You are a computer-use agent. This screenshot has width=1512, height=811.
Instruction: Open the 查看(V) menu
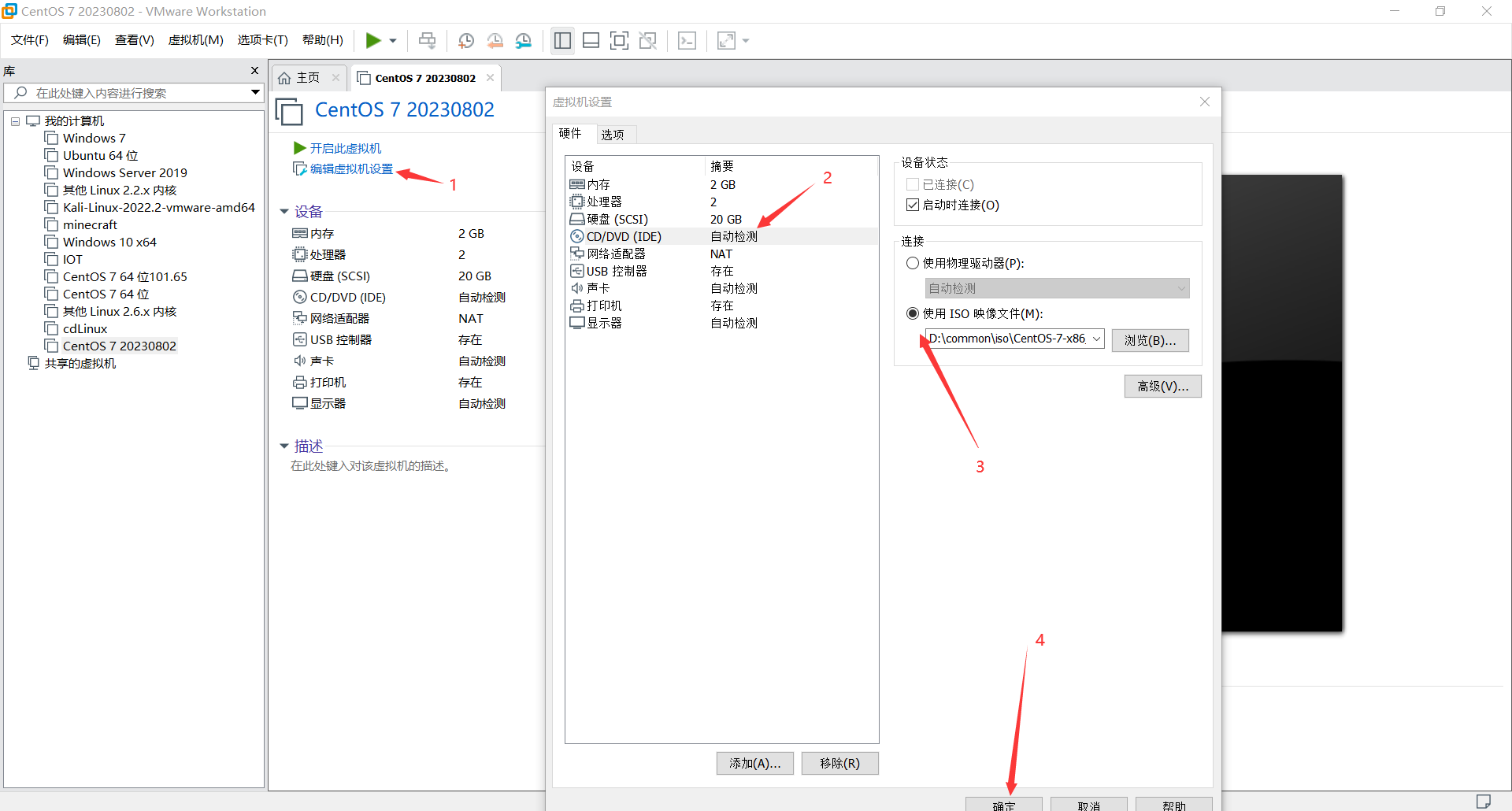135,40
